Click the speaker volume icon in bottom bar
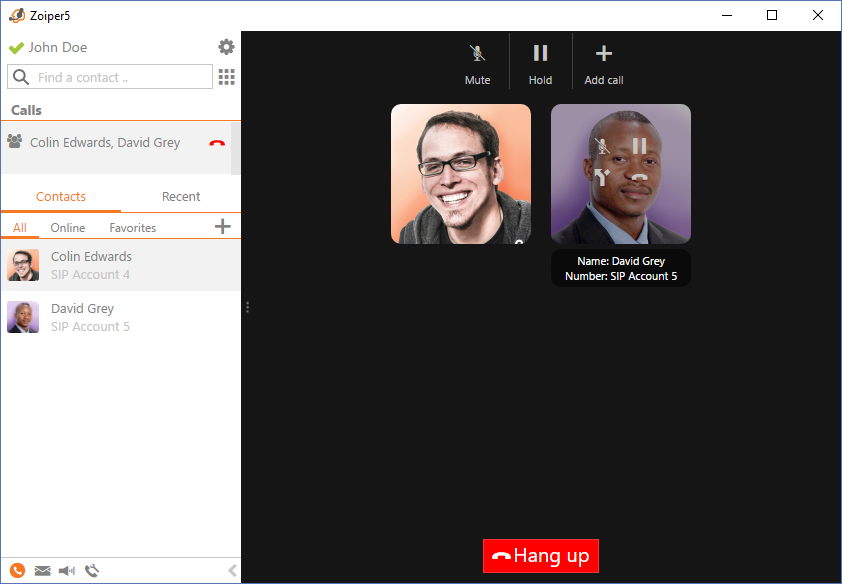 tap(67, 571)
